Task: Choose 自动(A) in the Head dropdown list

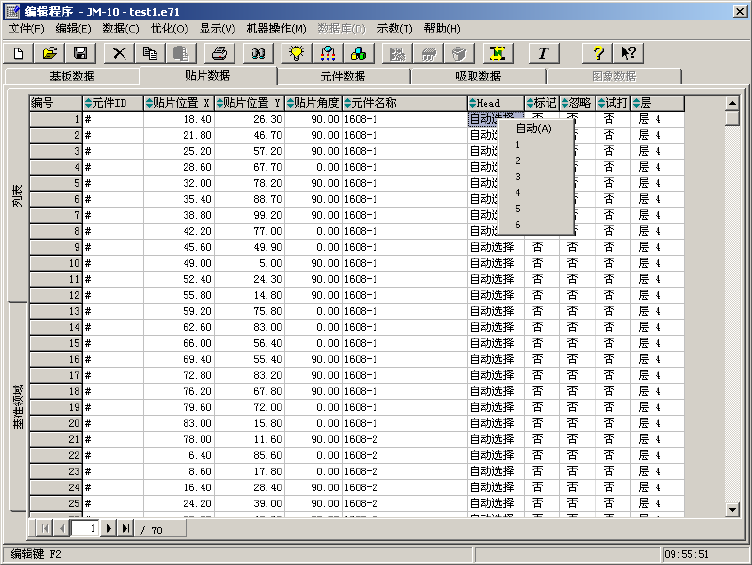Action: click(x=534, y=128)
